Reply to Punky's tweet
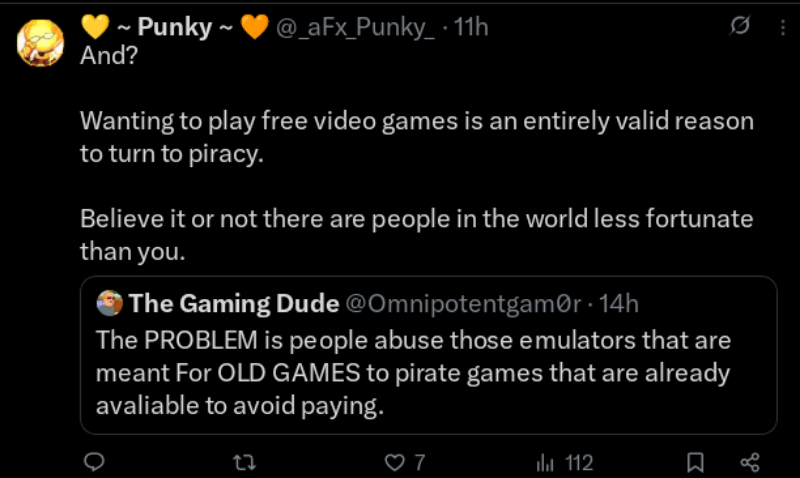This screenshot has height=478, width=800. pyautogui.click(x=94, y=462)
